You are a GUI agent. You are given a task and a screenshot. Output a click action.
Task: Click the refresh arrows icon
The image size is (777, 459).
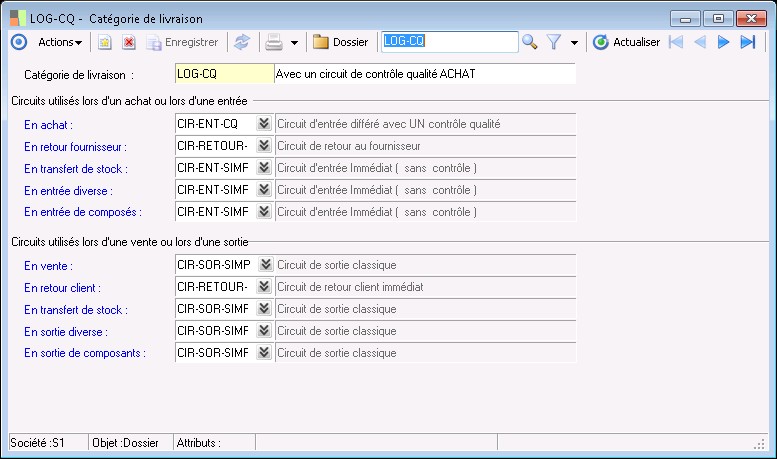tap(242, 42)
